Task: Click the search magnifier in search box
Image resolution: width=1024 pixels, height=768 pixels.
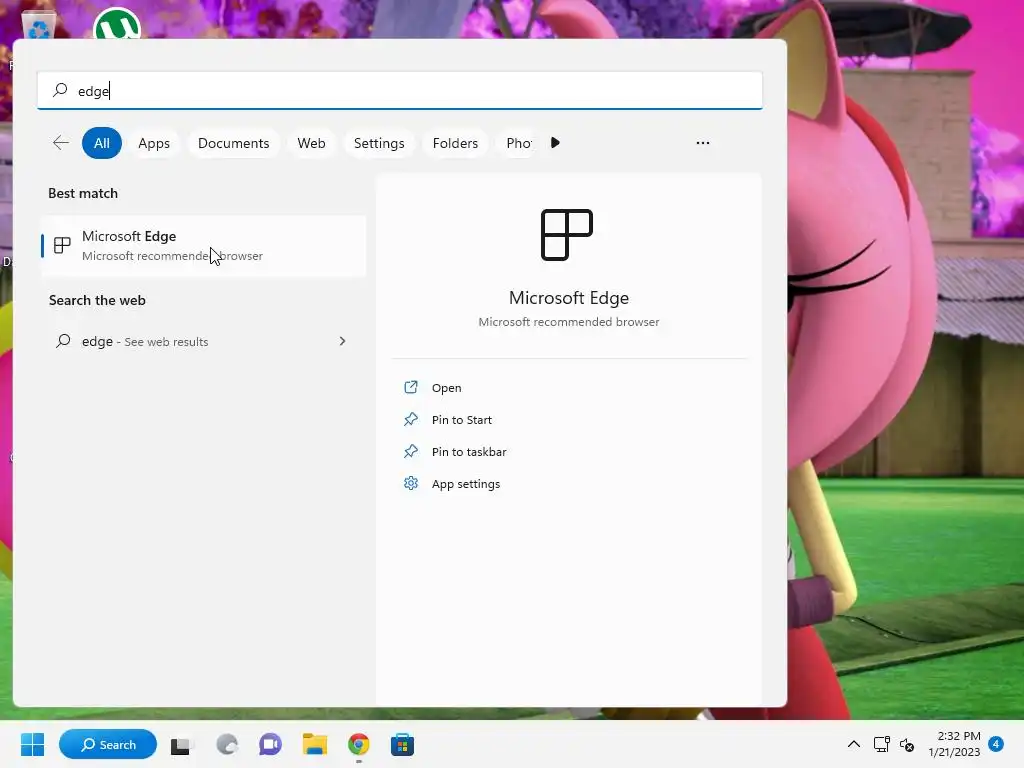Action: 60,90
